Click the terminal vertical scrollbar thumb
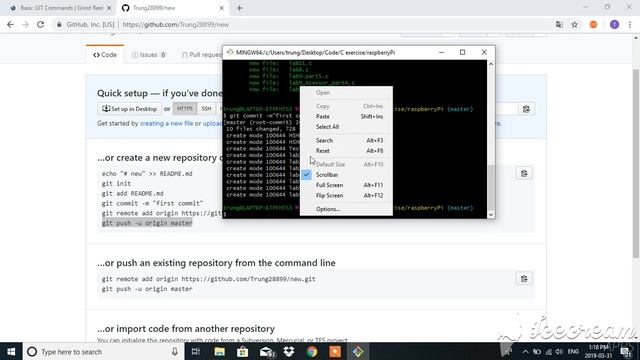This screenshot has width=640, height=360. pyautogui.click(x=491, y=188)
